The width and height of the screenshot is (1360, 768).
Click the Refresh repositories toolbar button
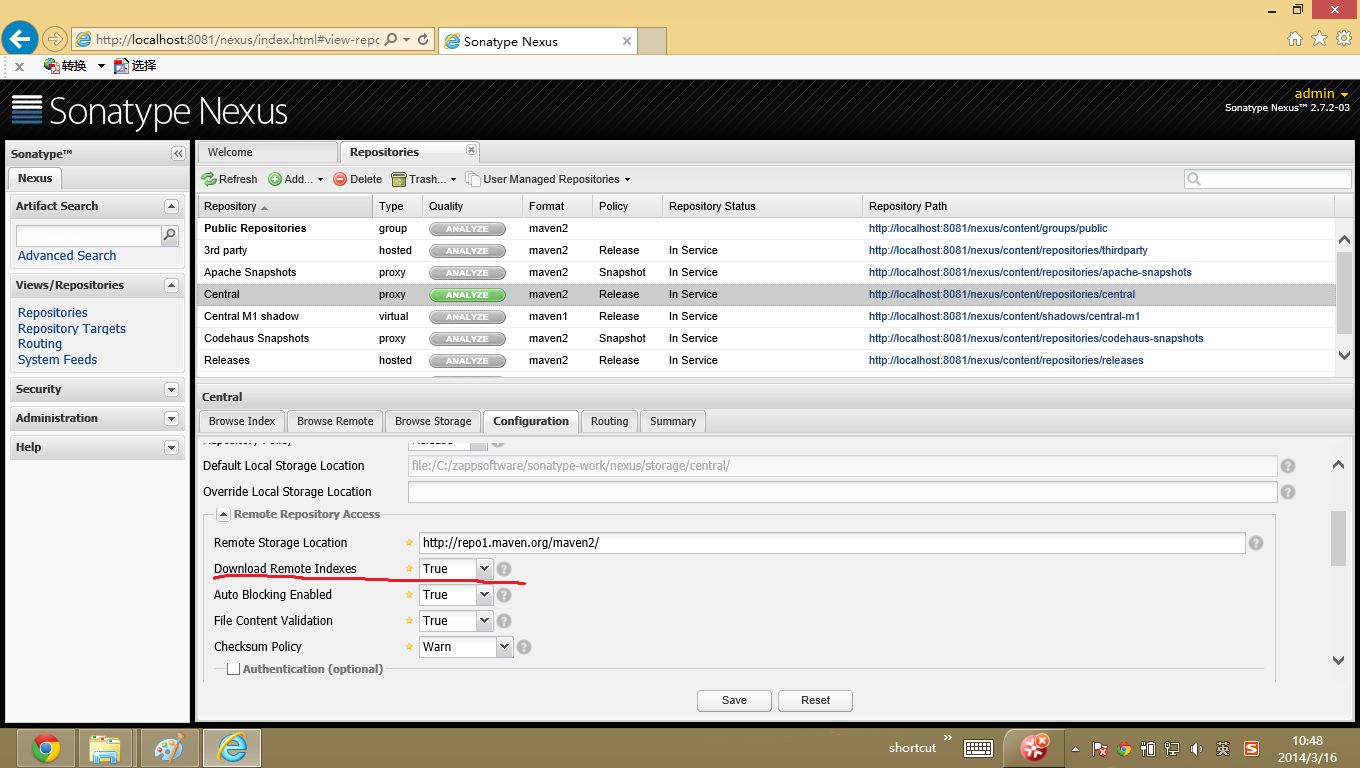230,179
